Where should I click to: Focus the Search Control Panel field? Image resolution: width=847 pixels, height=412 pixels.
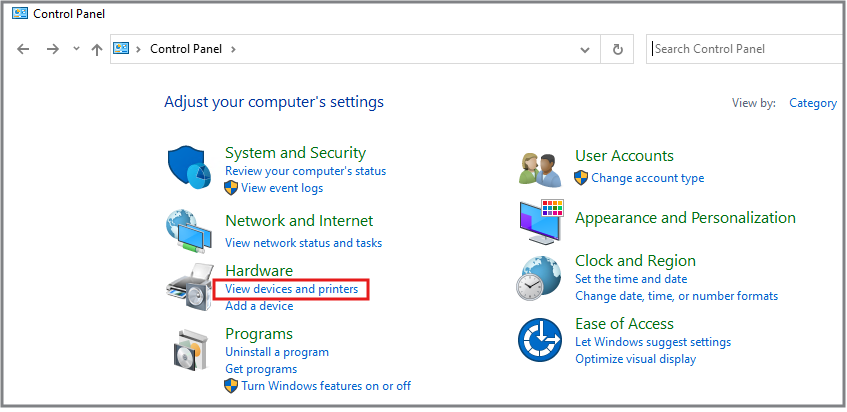tap(740, 48)
